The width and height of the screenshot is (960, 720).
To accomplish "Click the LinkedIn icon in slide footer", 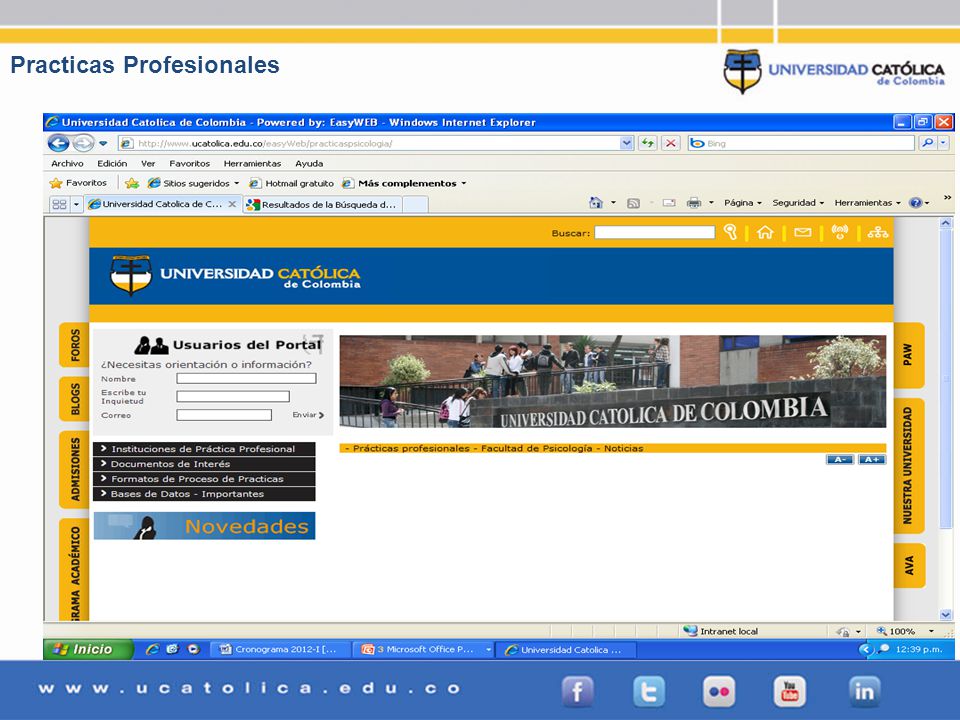I will tap(864, 692).
